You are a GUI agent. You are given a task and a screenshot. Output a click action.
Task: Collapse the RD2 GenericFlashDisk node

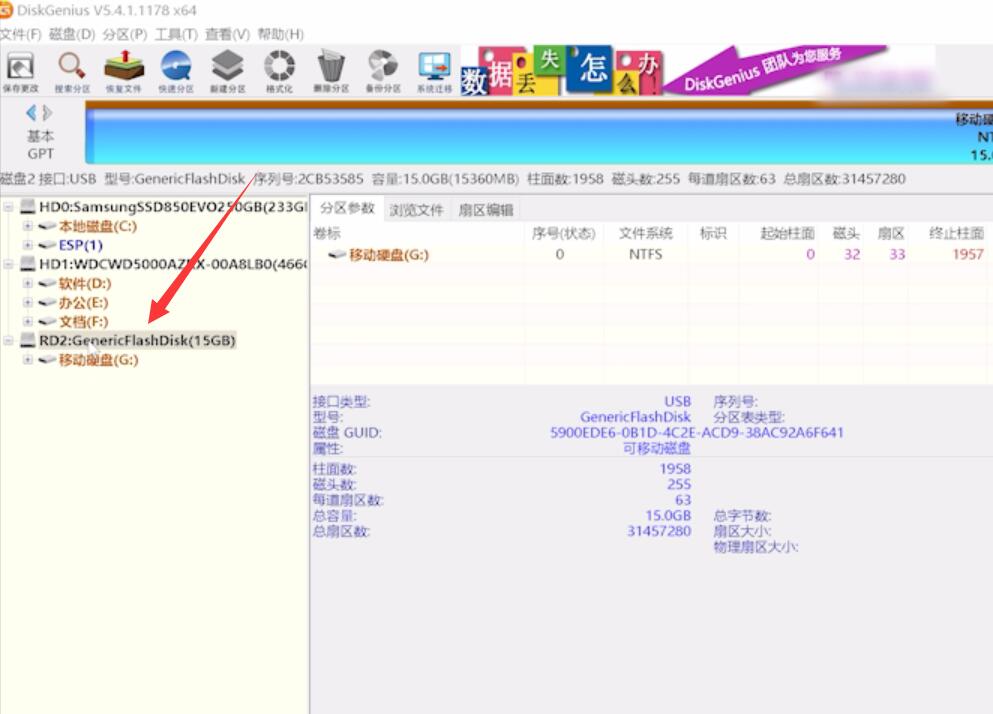tap(8, 340)
